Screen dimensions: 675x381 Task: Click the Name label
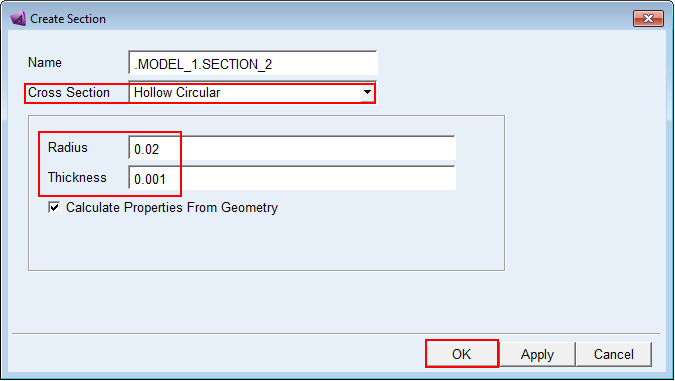pos(45,62)
